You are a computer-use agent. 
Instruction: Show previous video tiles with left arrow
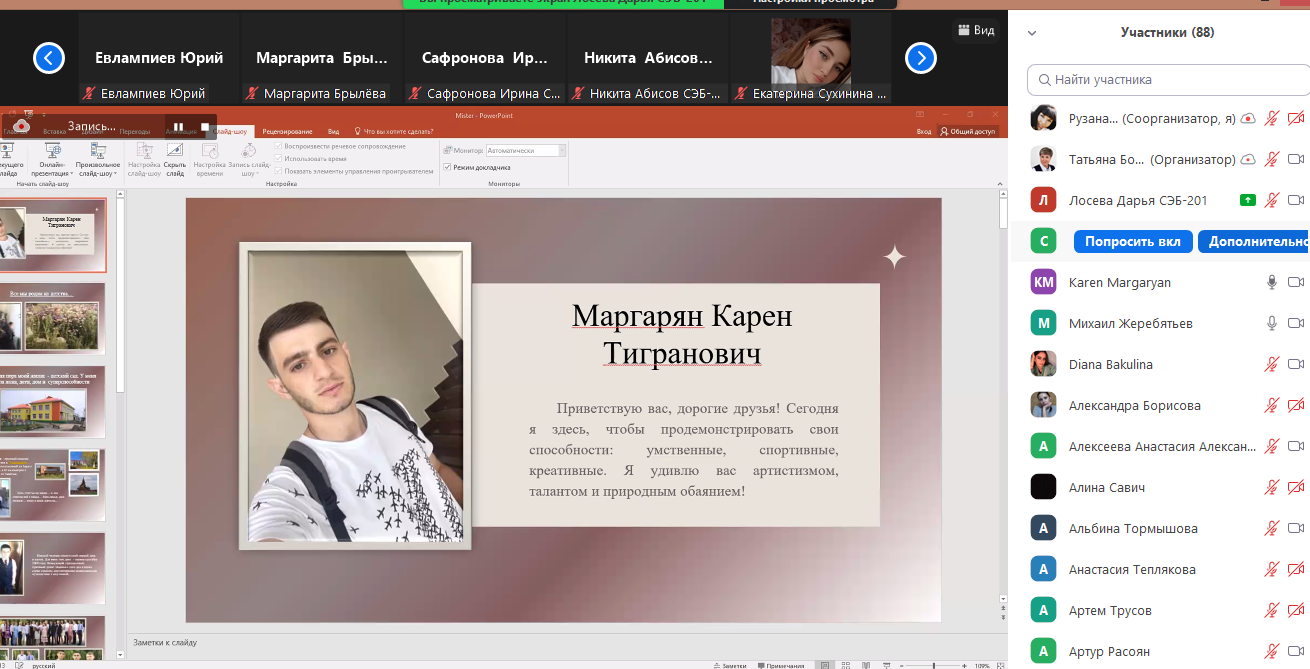click(49, 58)
